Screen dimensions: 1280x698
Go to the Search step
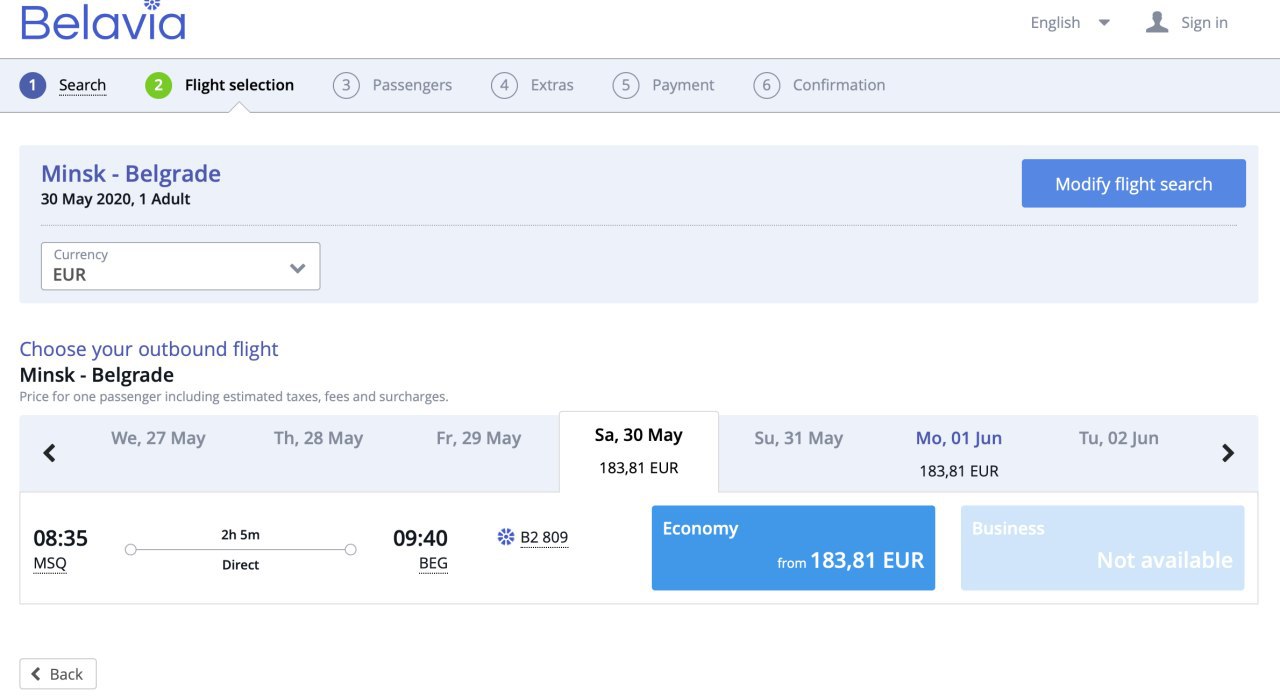82,85
